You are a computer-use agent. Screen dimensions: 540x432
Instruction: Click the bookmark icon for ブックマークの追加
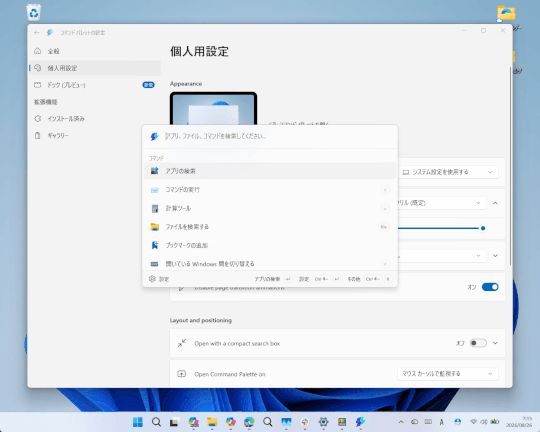point(155,245)
